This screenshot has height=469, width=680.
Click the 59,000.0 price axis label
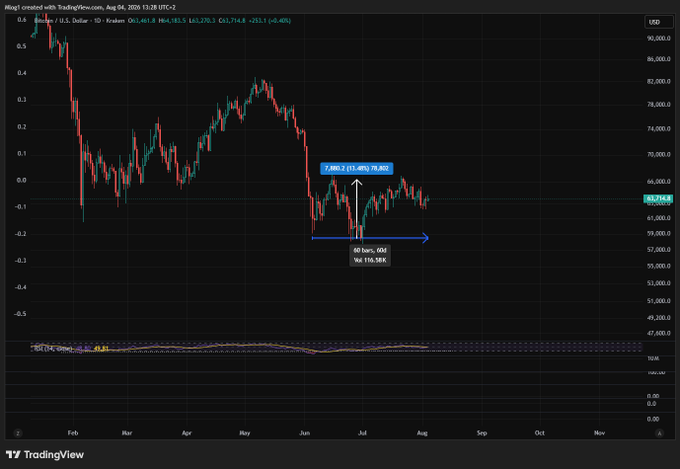[658, 233]
